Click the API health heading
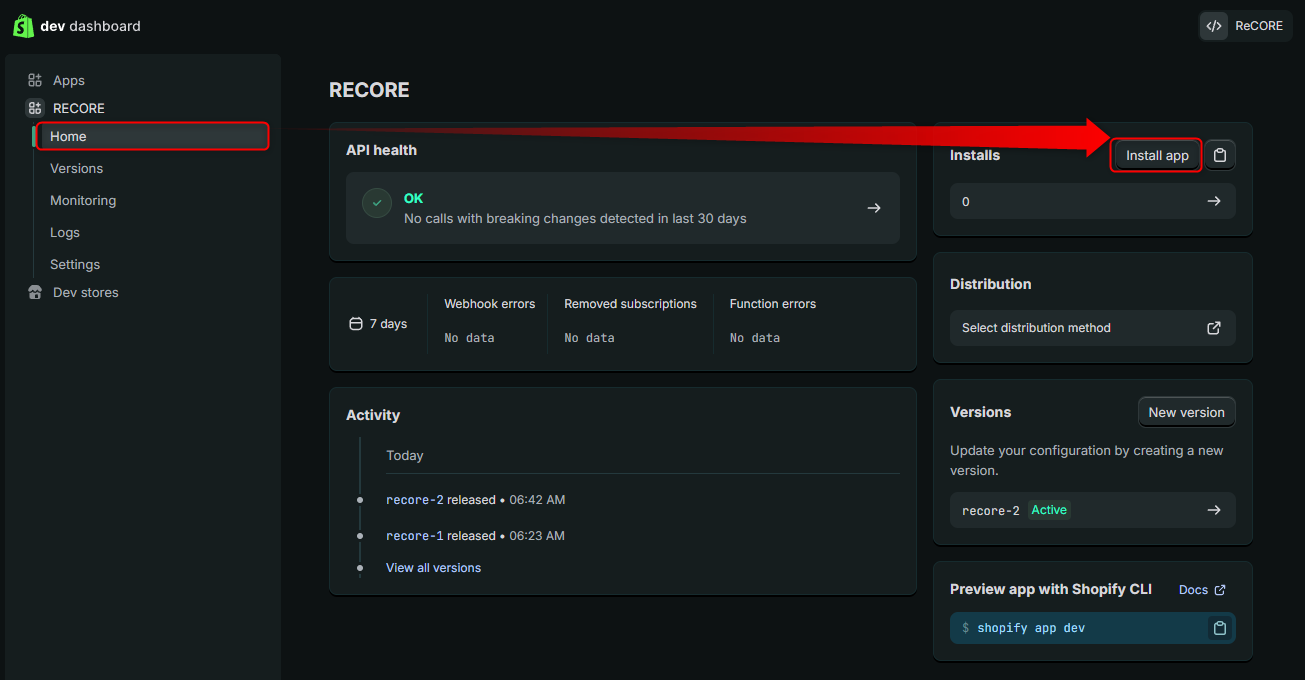This screenshot has width=1305, height=680. pyautogui.click(x=381, y=150)
